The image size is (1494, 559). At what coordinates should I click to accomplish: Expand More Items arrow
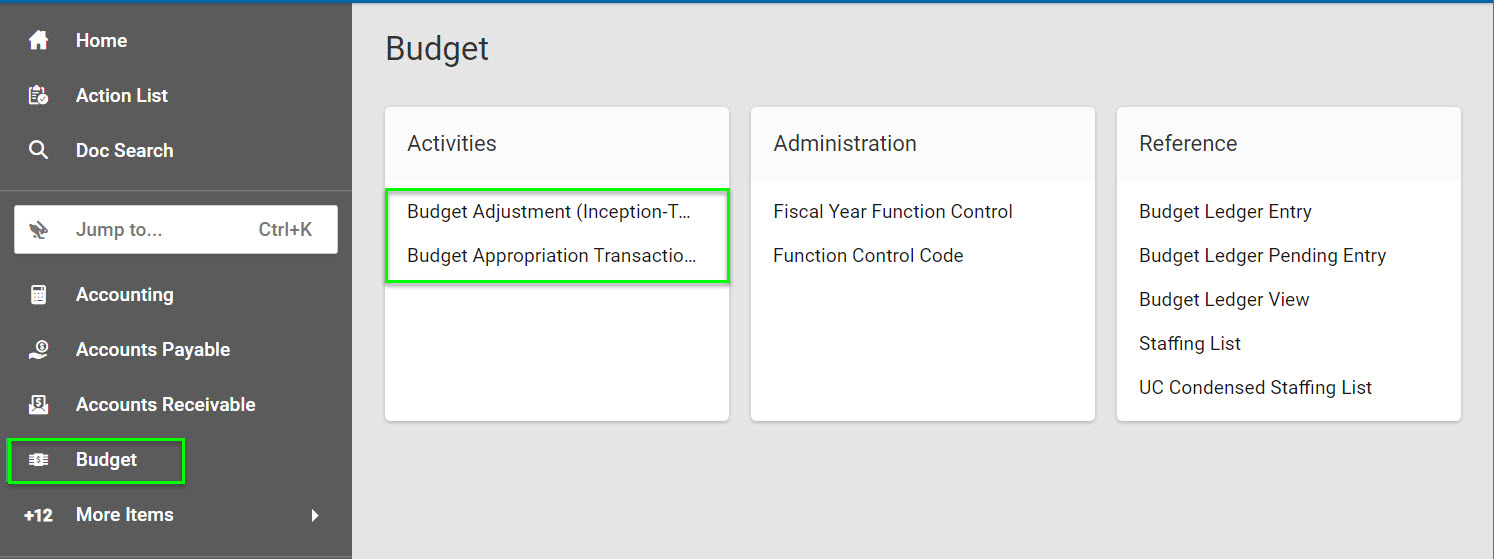315,515
